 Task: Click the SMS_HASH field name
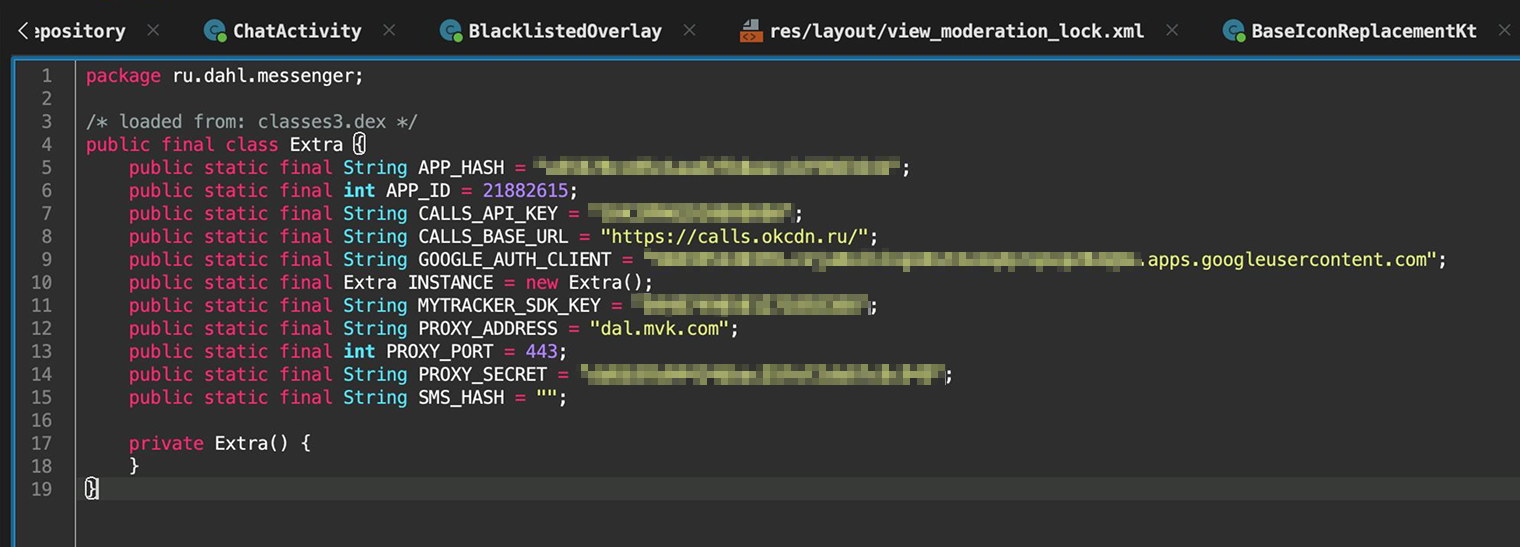461,397
